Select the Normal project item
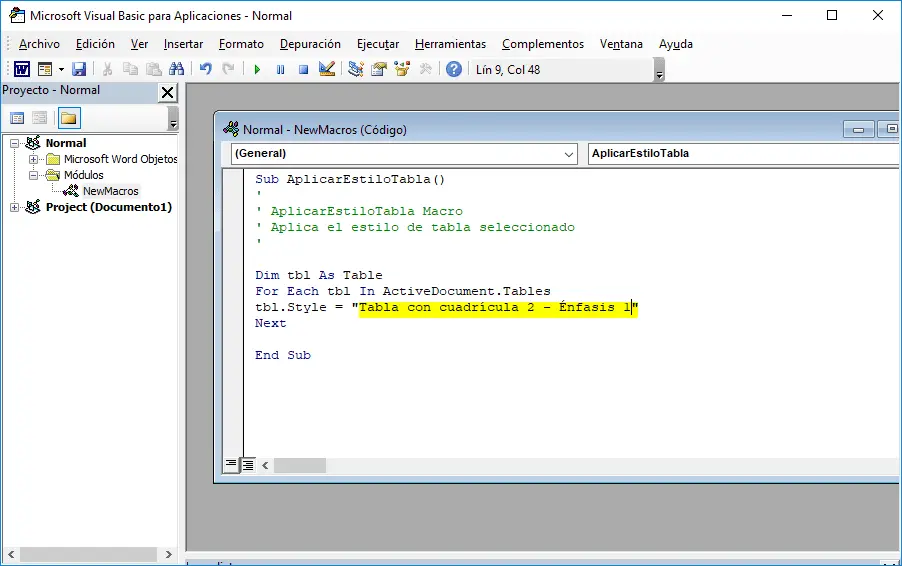Viewport: 902px width, 566px height. 66,143
